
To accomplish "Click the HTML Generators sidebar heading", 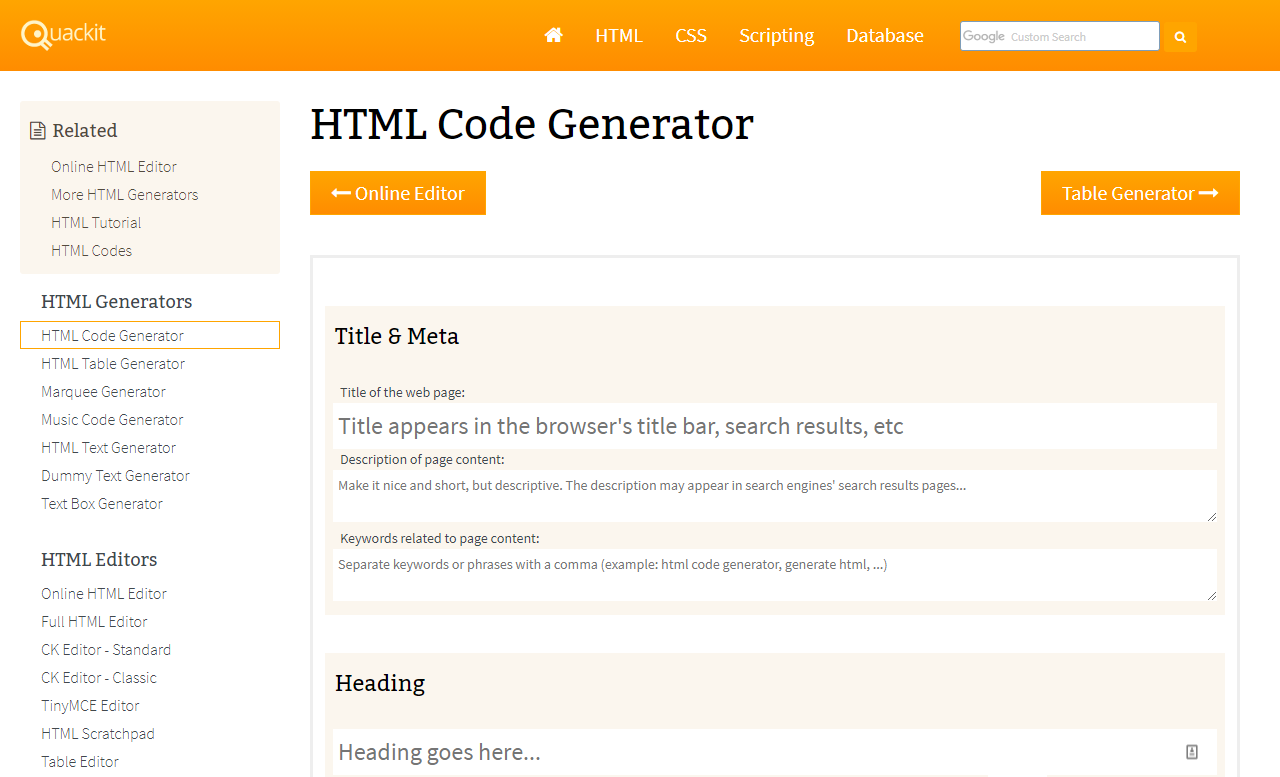I will click(x=116, y=301).
